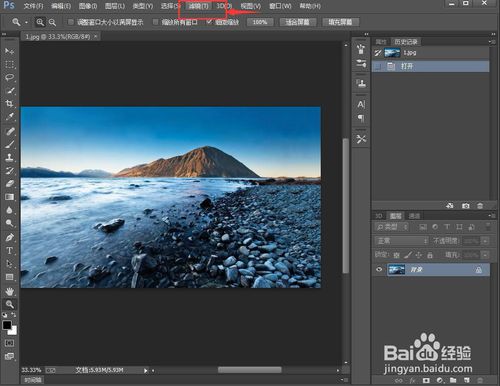Delete current state using history trash icon

(480, 206)
